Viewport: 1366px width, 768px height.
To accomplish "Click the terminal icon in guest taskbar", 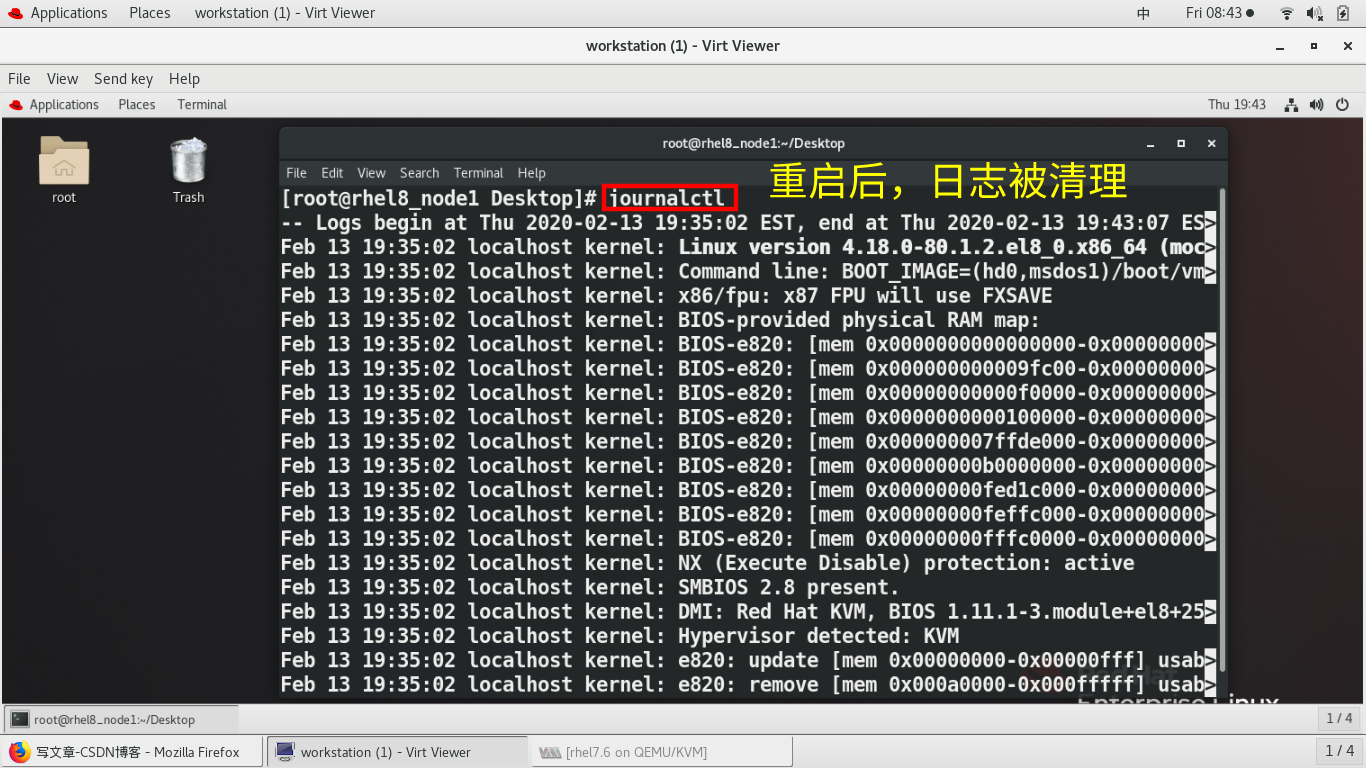I will [x=20, y=719].
